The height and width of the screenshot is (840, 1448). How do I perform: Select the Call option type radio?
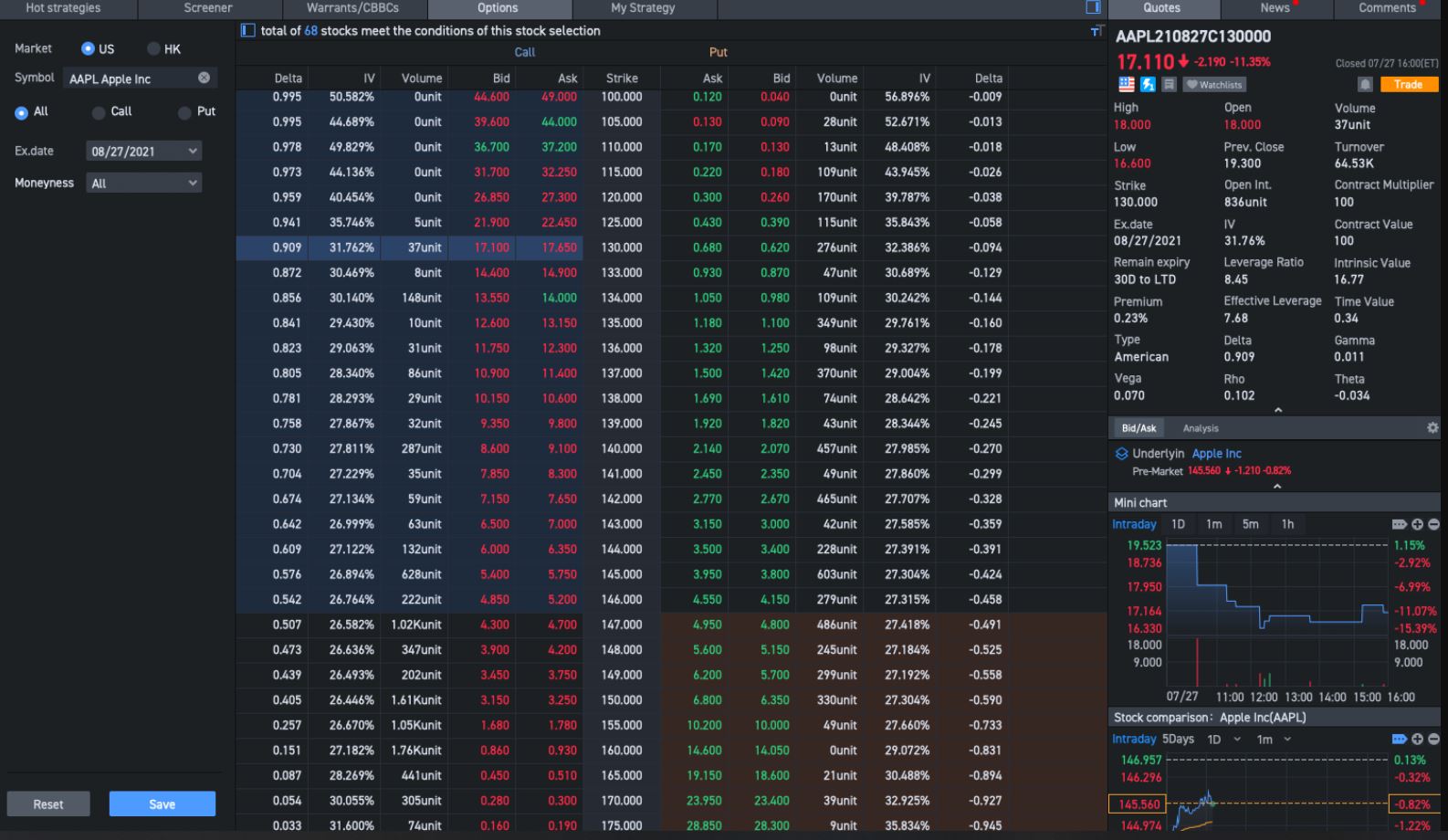point(99,112)
